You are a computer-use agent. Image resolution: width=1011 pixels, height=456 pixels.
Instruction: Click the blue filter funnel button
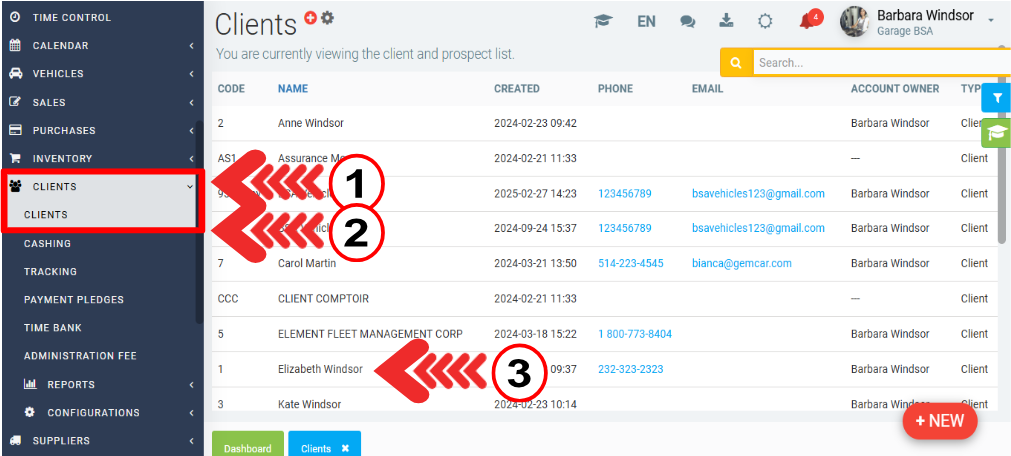point(996,98)
